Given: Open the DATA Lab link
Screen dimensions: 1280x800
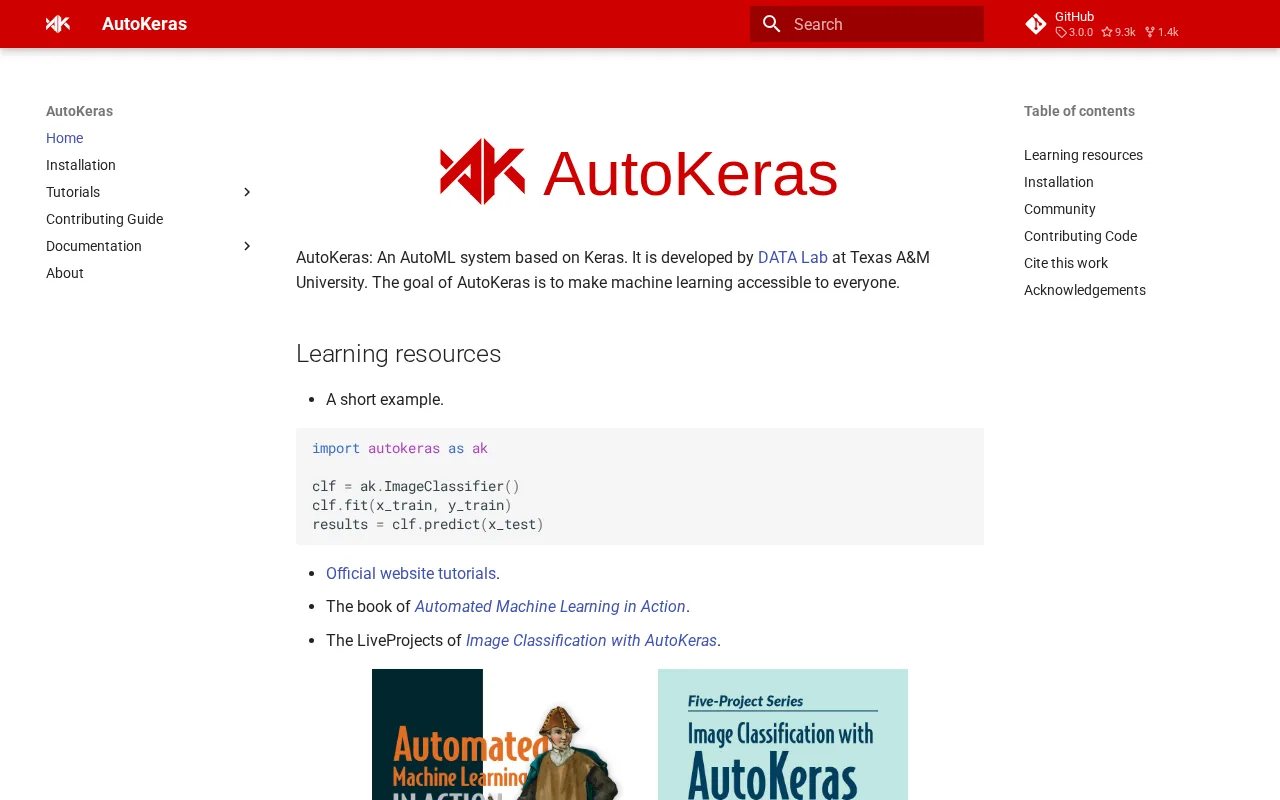Looking at the screenshot, I should [x=793, y=257].
